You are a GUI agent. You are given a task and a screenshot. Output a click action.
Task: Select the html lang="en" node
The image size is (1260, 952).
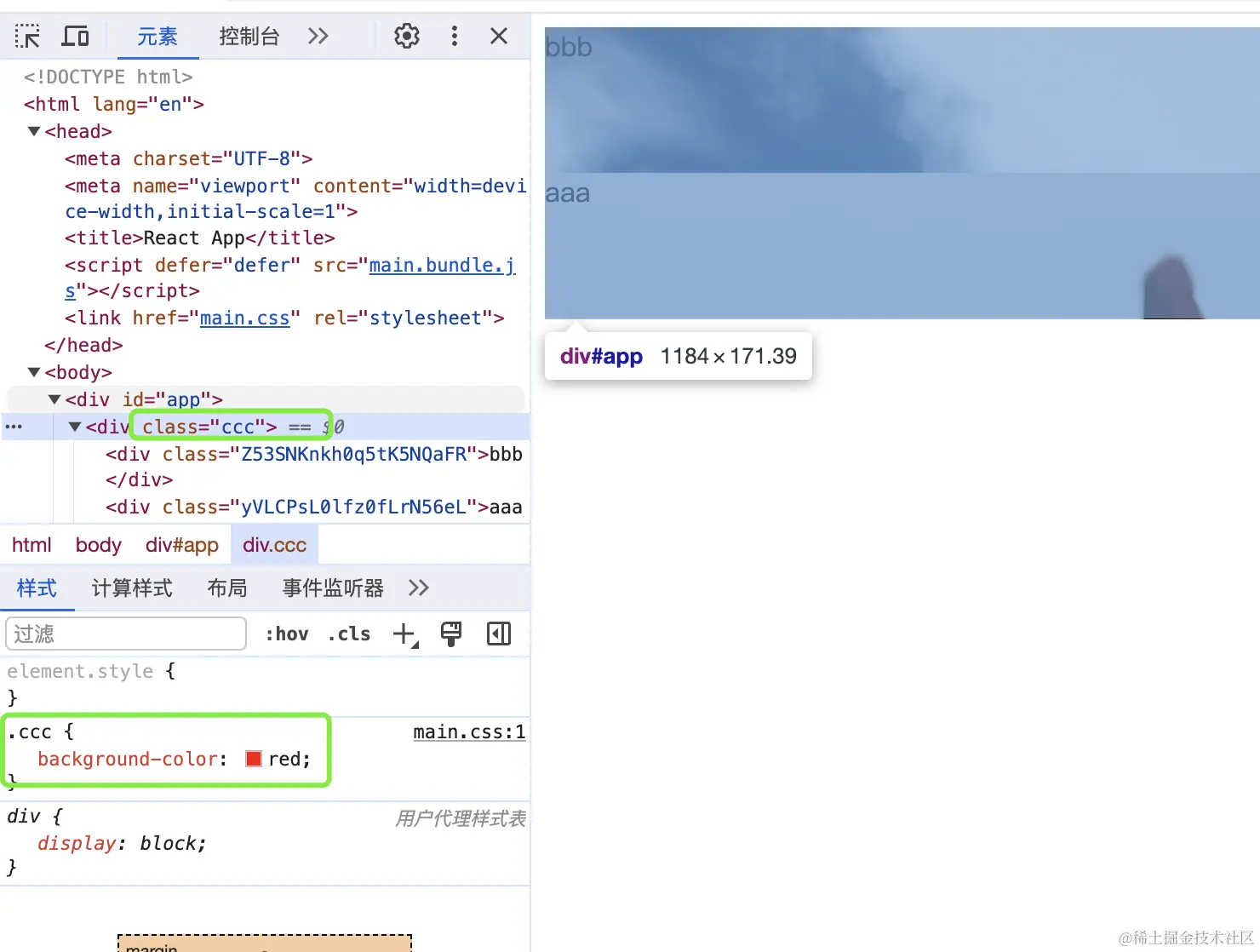[114, 104]
